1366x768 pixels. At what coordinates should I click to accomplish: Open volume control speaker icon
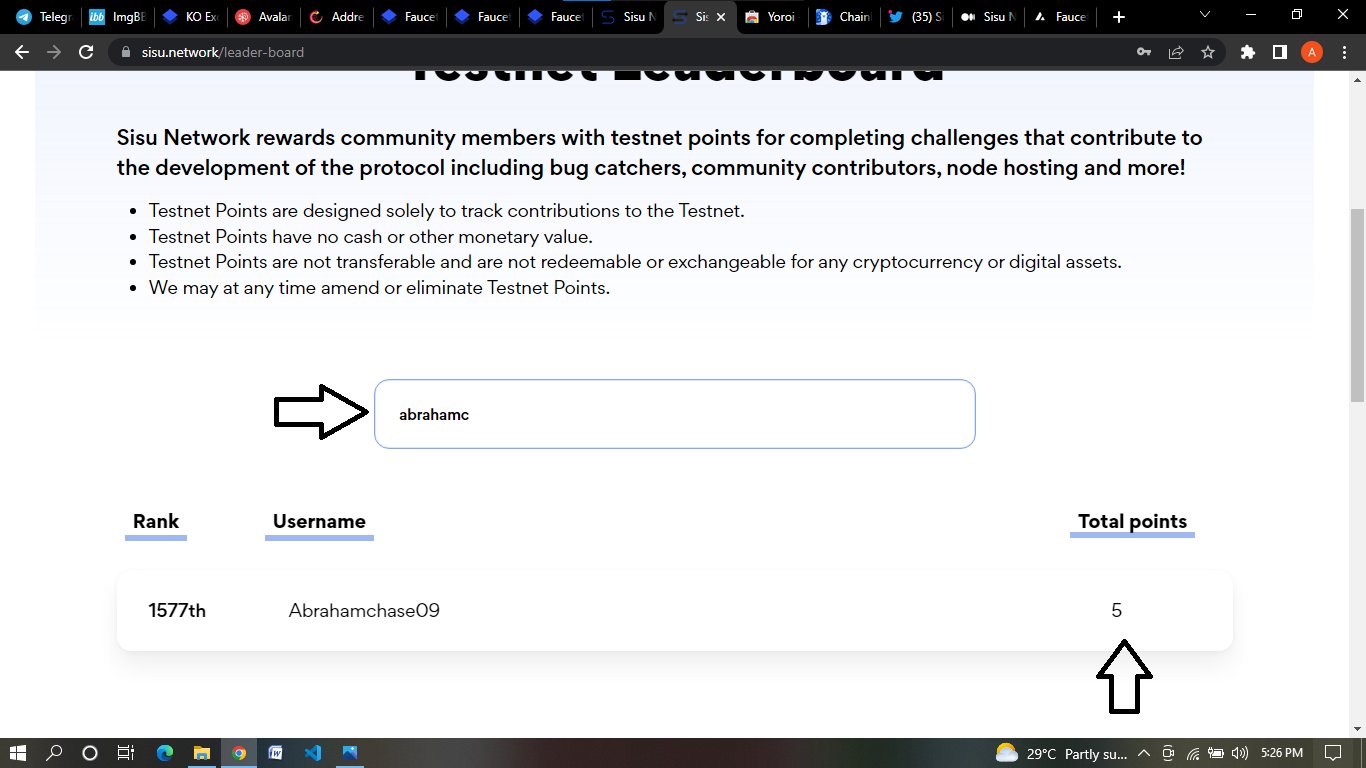tap(1240, 753)
